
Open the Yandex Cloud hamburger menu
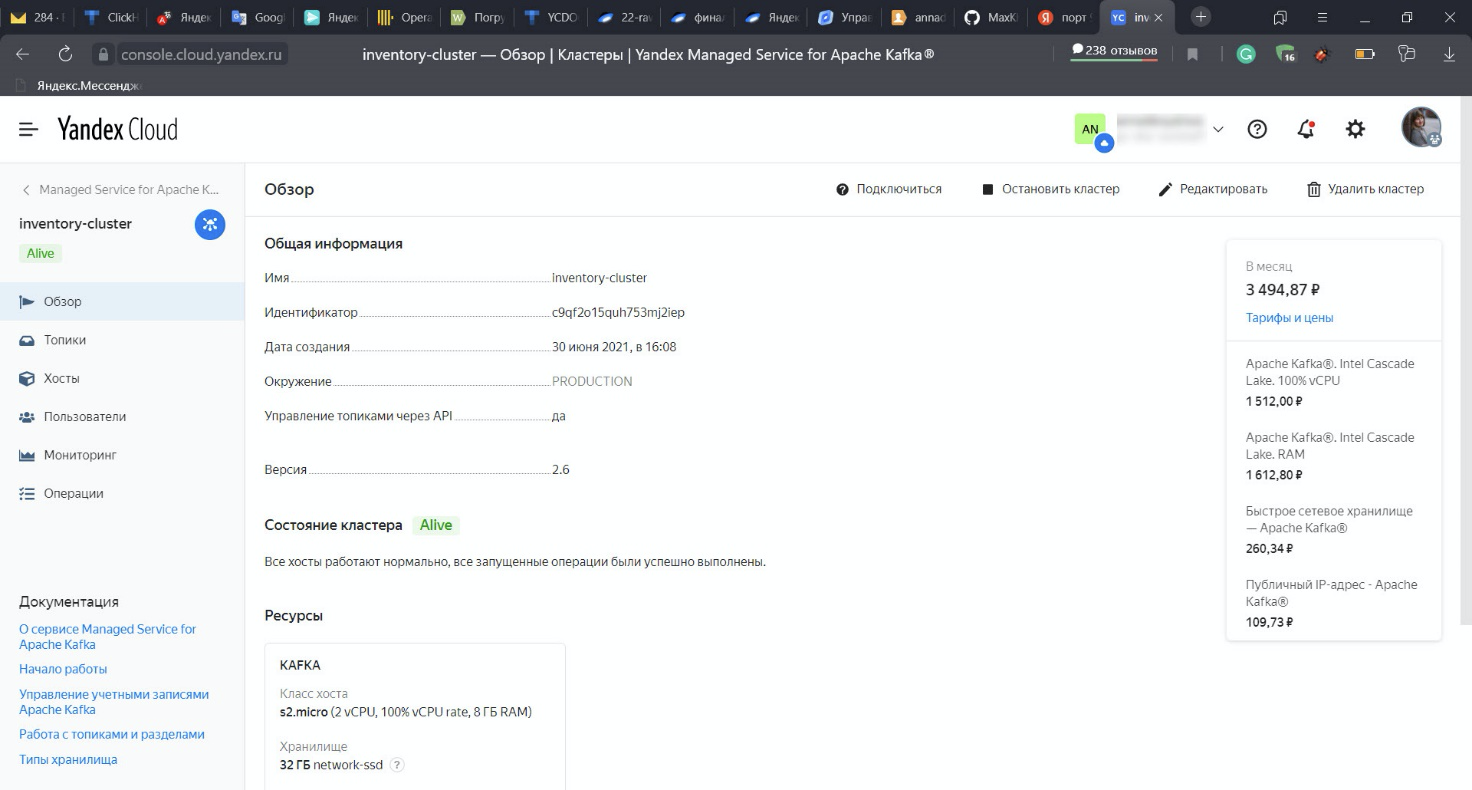click(x=28, y=129)
